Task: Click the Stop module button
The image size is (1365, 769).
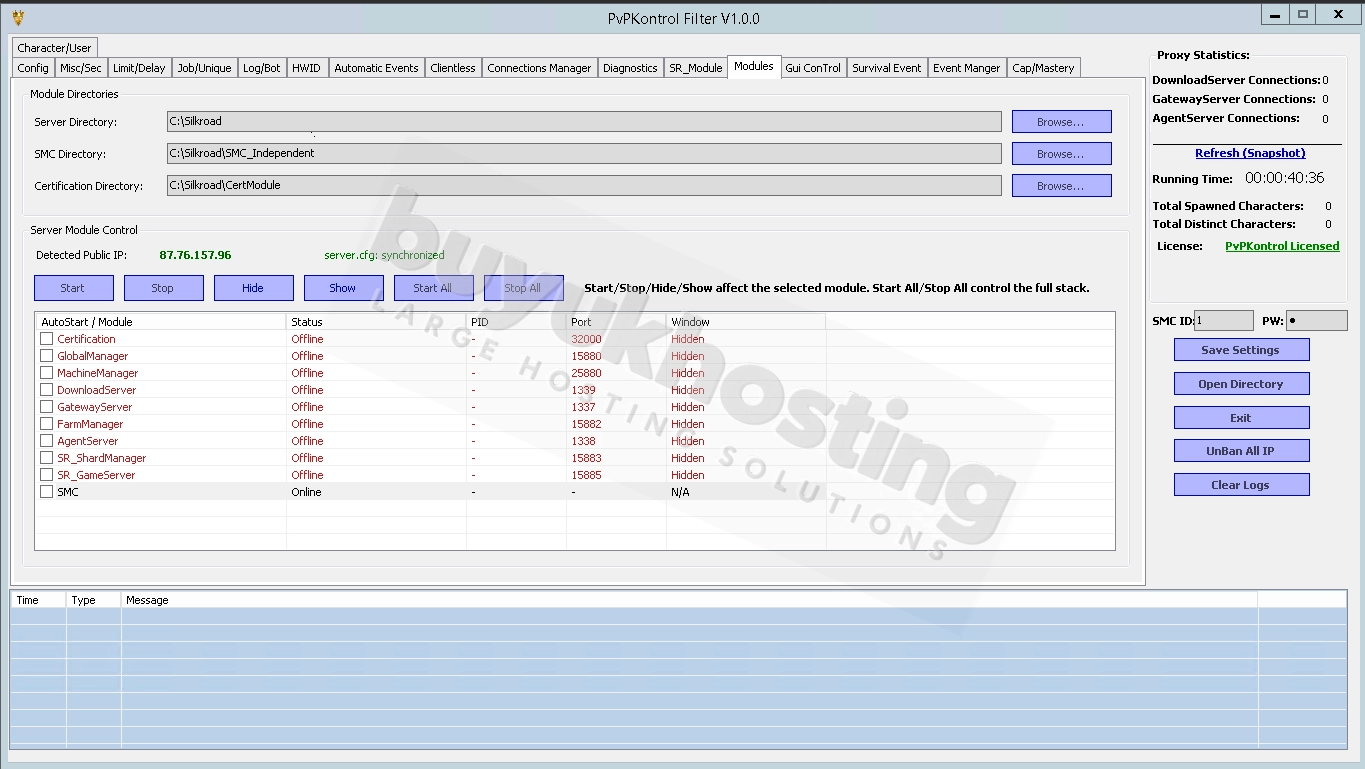Action: 163,288
